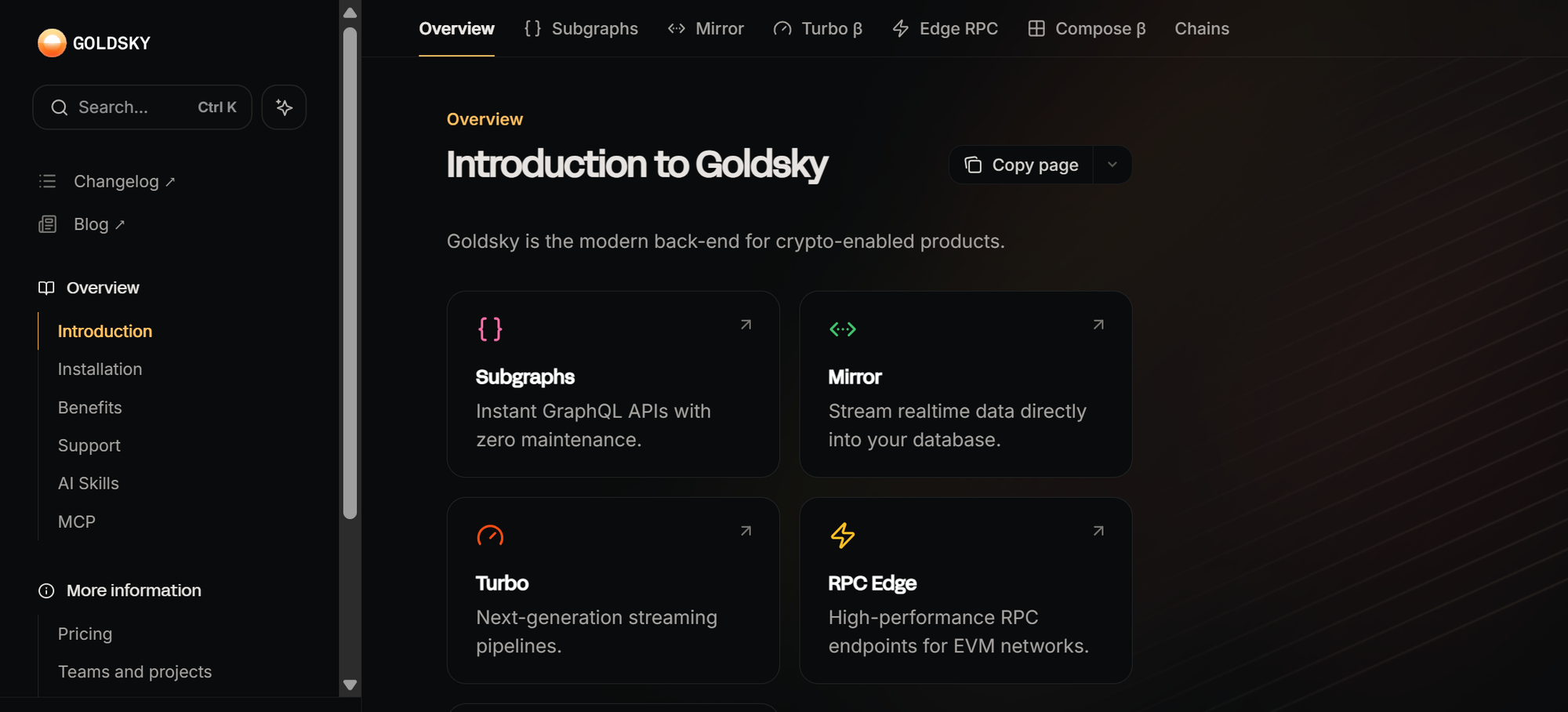
Task: Click the Copy page button
Action: tap(1021, 165)
